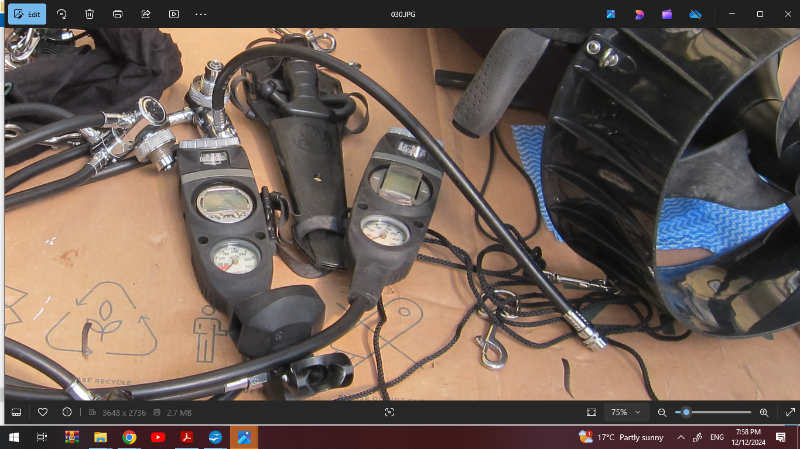The width and height of the screenshot is (800, 449).
Task: Click the zoom-to-fit icon beside 75%
Action: click(x=591, y=412)
